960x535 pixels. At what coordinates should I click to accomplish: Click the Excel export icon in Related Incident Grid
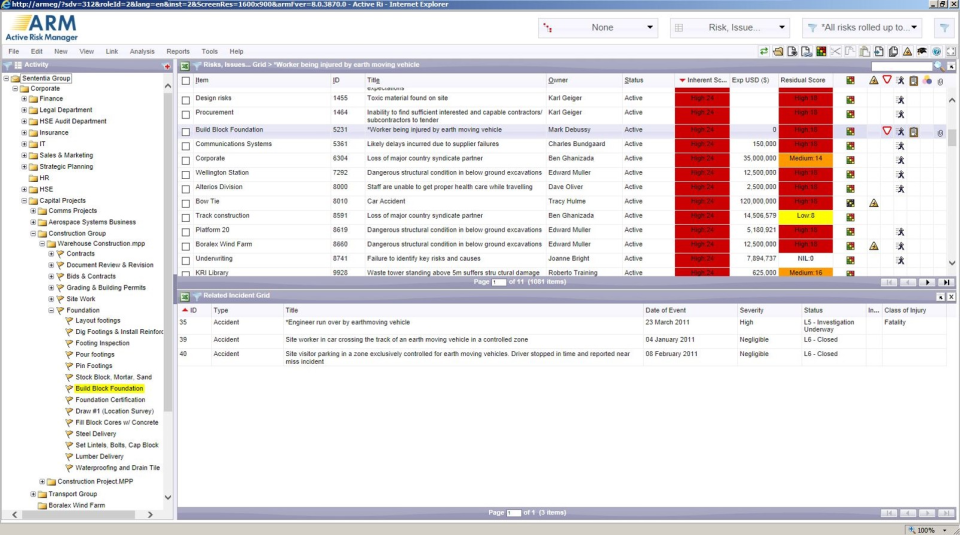pyautogui.click(x=185, y=296)
